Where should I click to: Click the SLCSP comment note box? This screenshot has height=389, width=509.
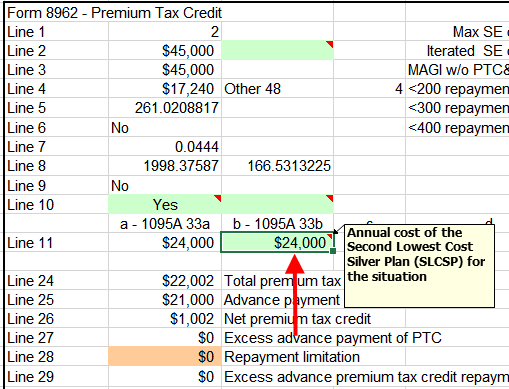419,266
